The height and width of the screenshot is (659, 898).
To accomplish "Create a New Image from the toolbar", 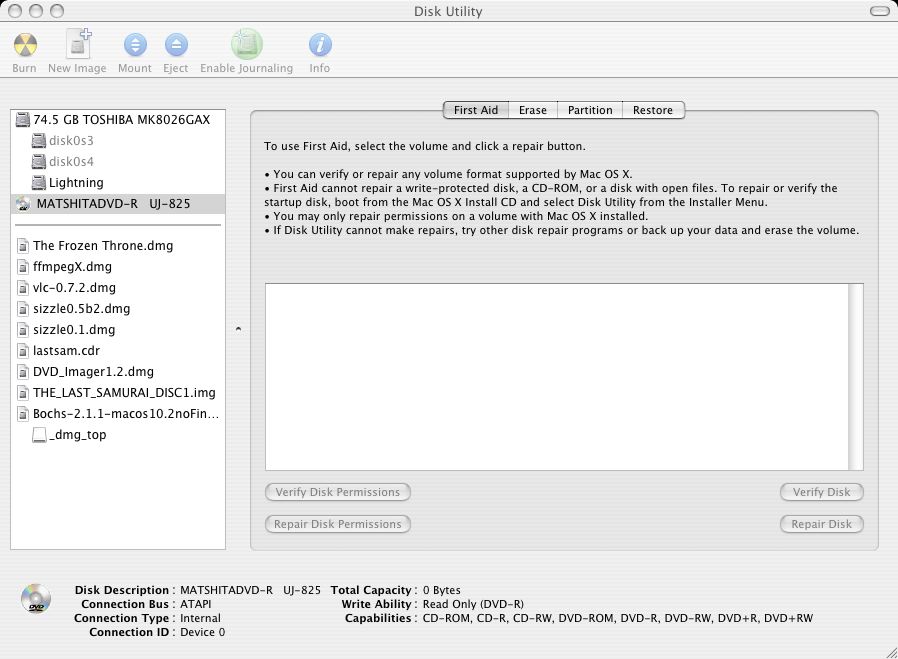I will point(78,44).
